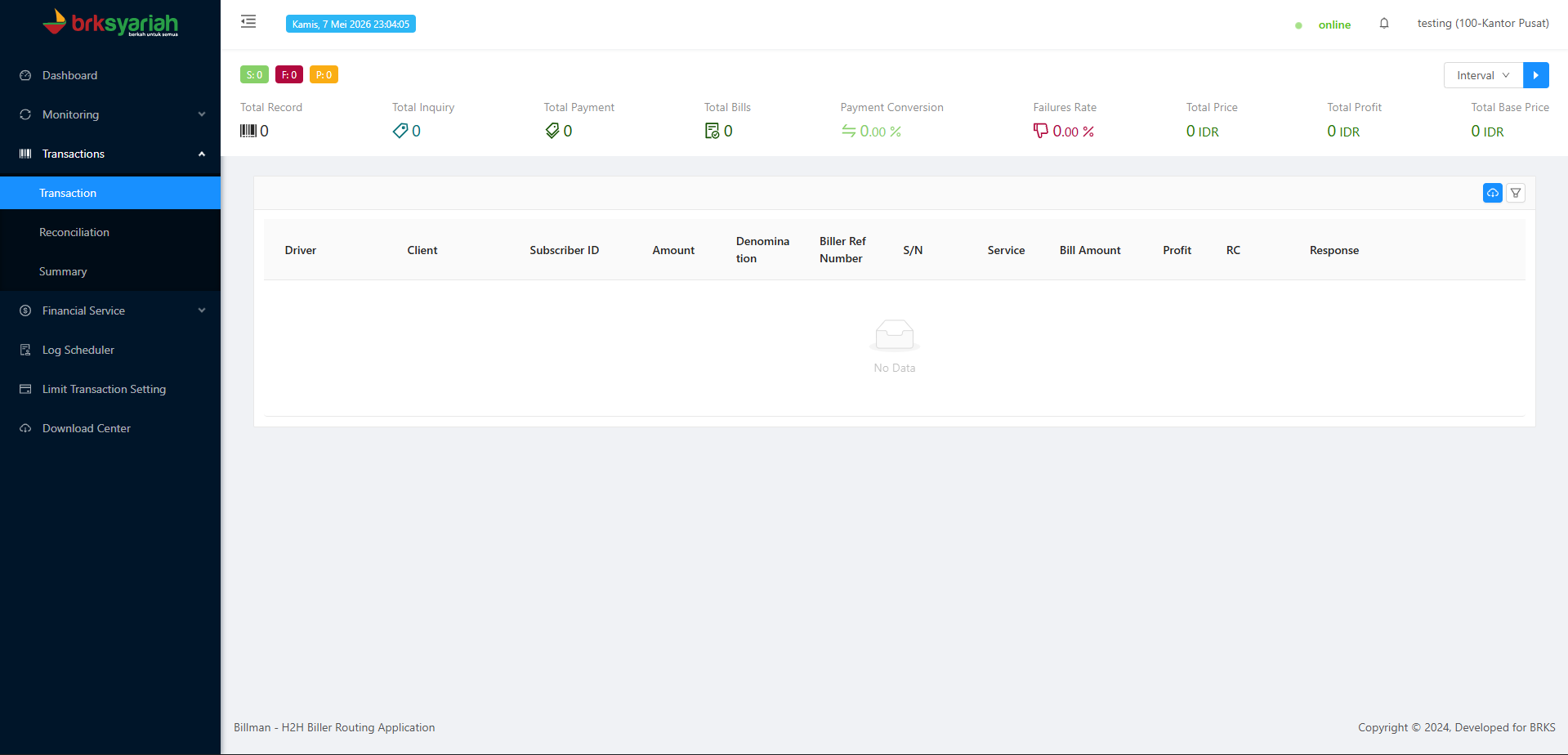Click the Total Inquiry tag icon
The height and width of the screenshot is (755, 1568).
coord(400,131)
